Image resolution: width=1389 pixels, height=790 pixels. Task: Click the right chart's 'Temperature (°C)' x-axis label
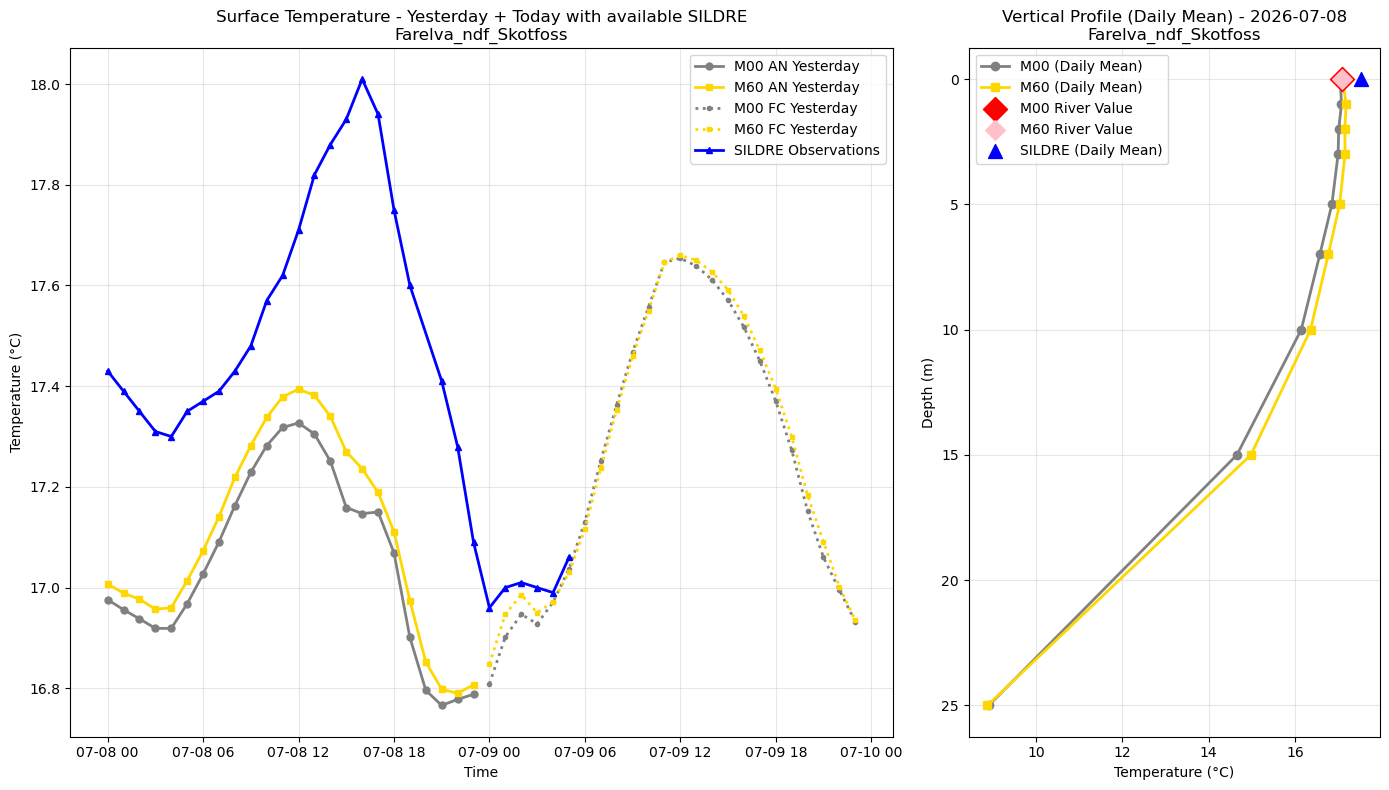click(1174, 772)
